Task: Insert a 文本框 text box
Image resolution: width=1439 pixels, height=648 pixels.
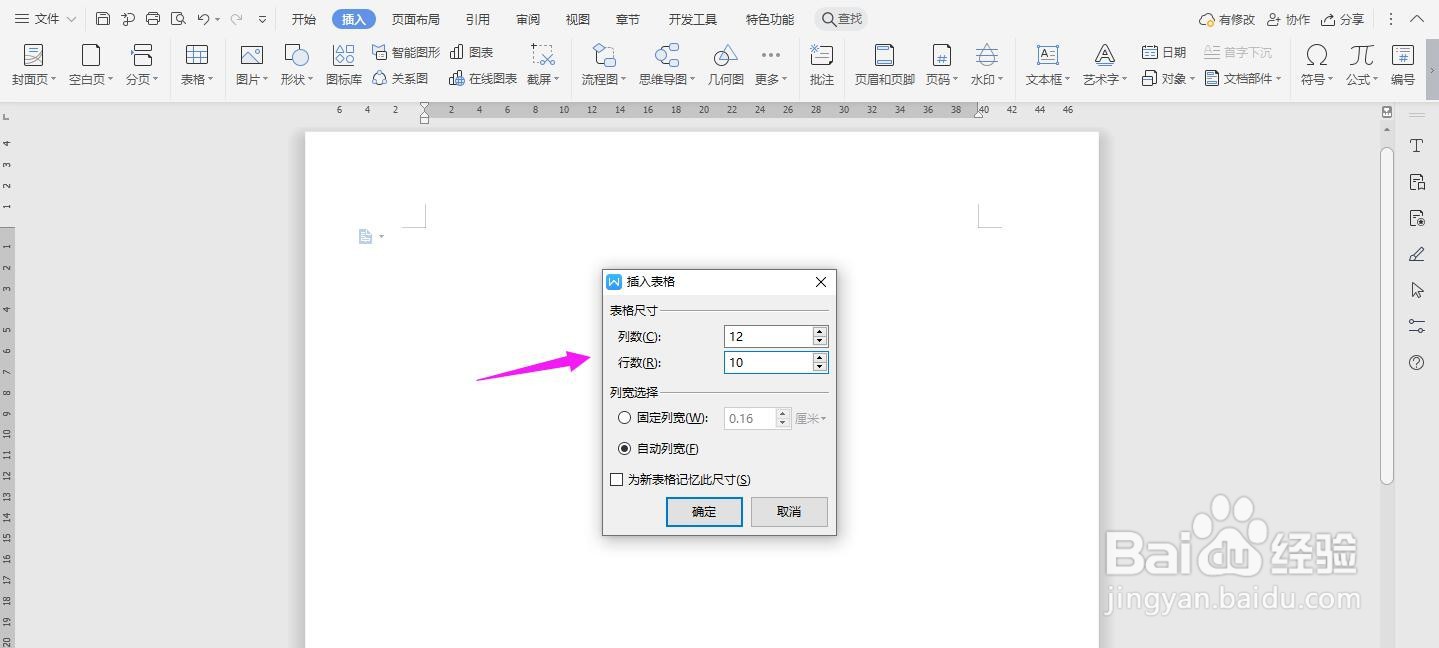Action: tap(1047, 65)
